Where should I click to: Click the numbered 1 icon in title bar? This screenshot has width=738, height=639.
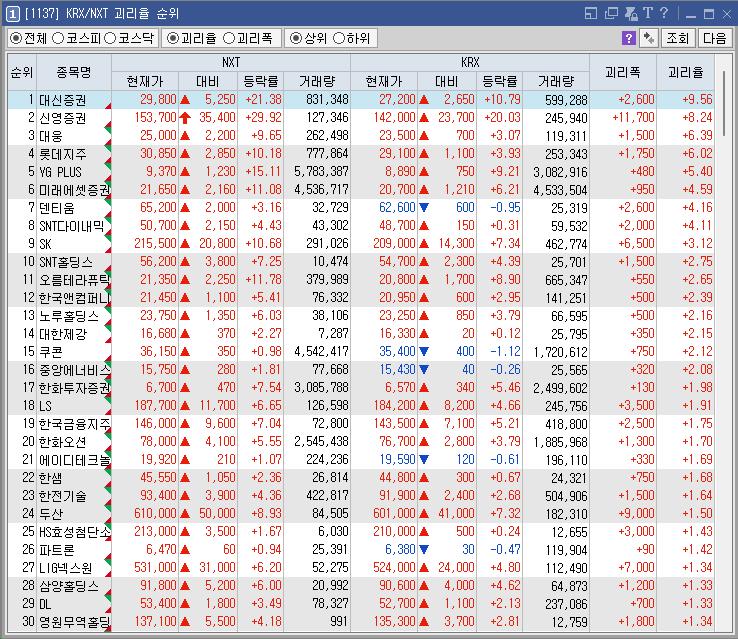(x=13, y=14)
